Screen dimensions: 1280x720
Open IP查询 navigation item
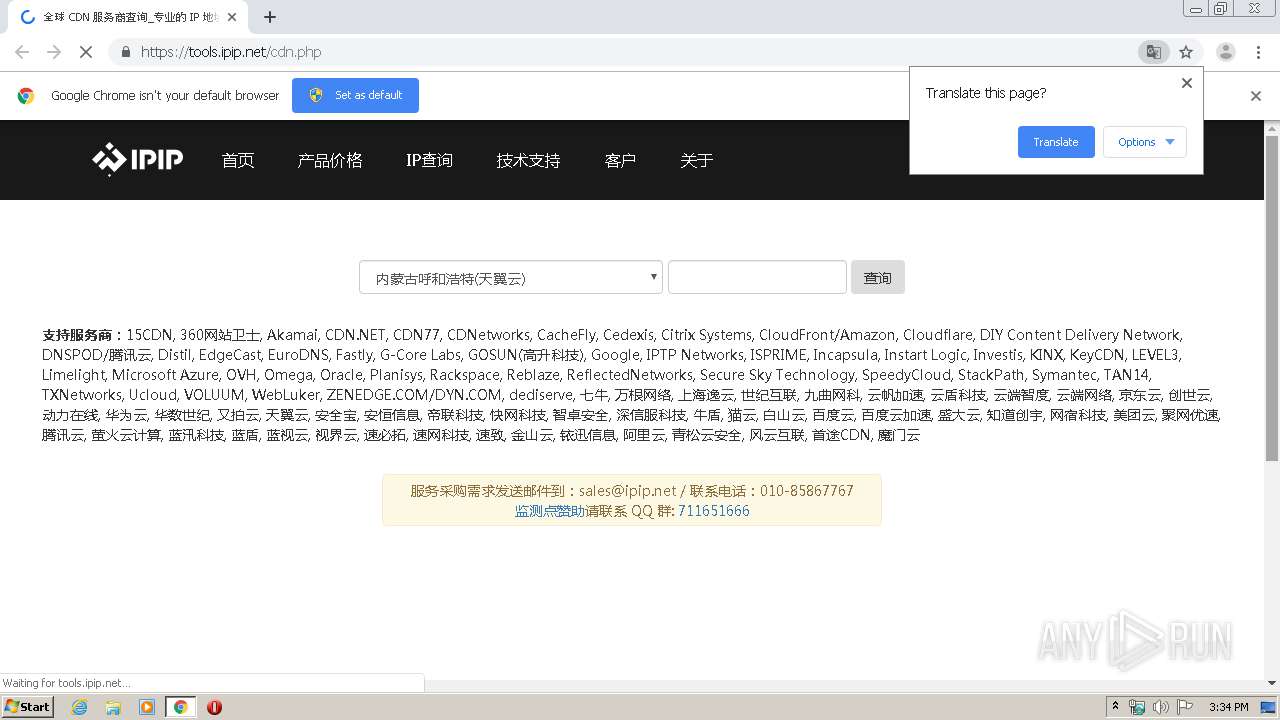coord(429,160)
